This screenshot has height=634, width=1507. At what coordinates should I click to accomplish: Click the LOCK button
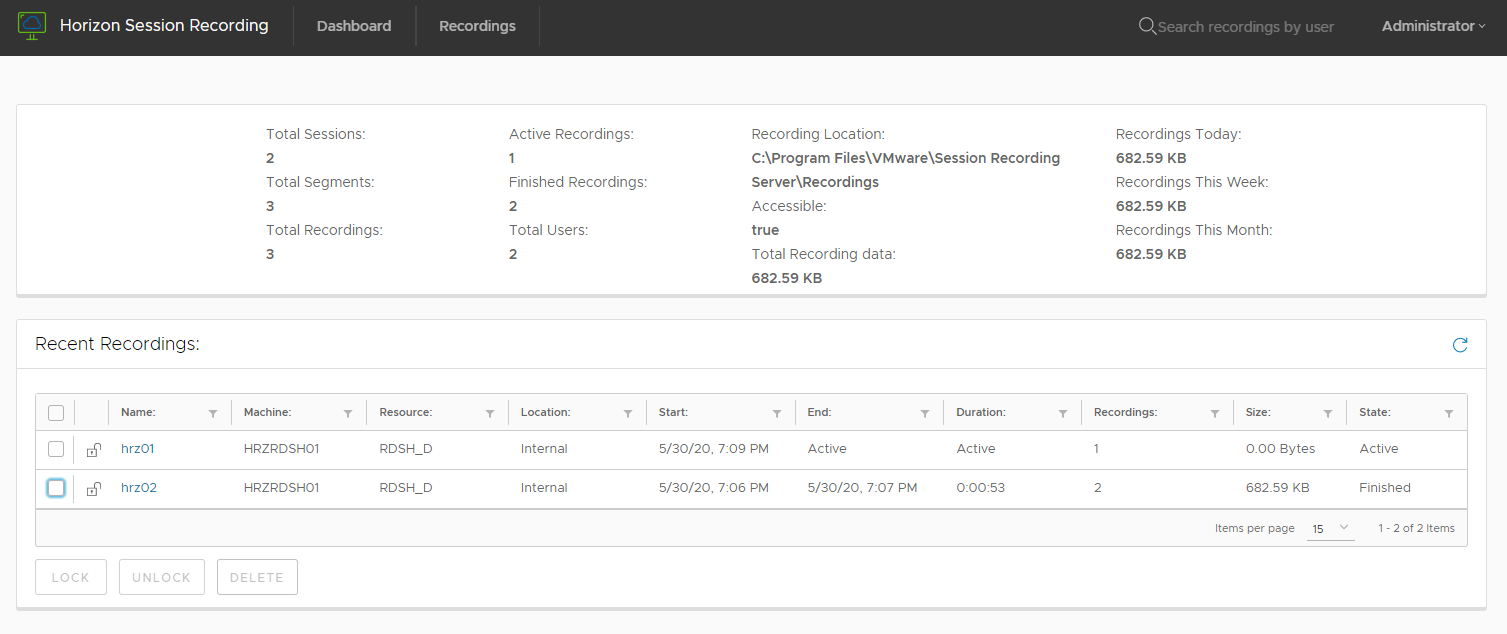(x=71, y=577)
